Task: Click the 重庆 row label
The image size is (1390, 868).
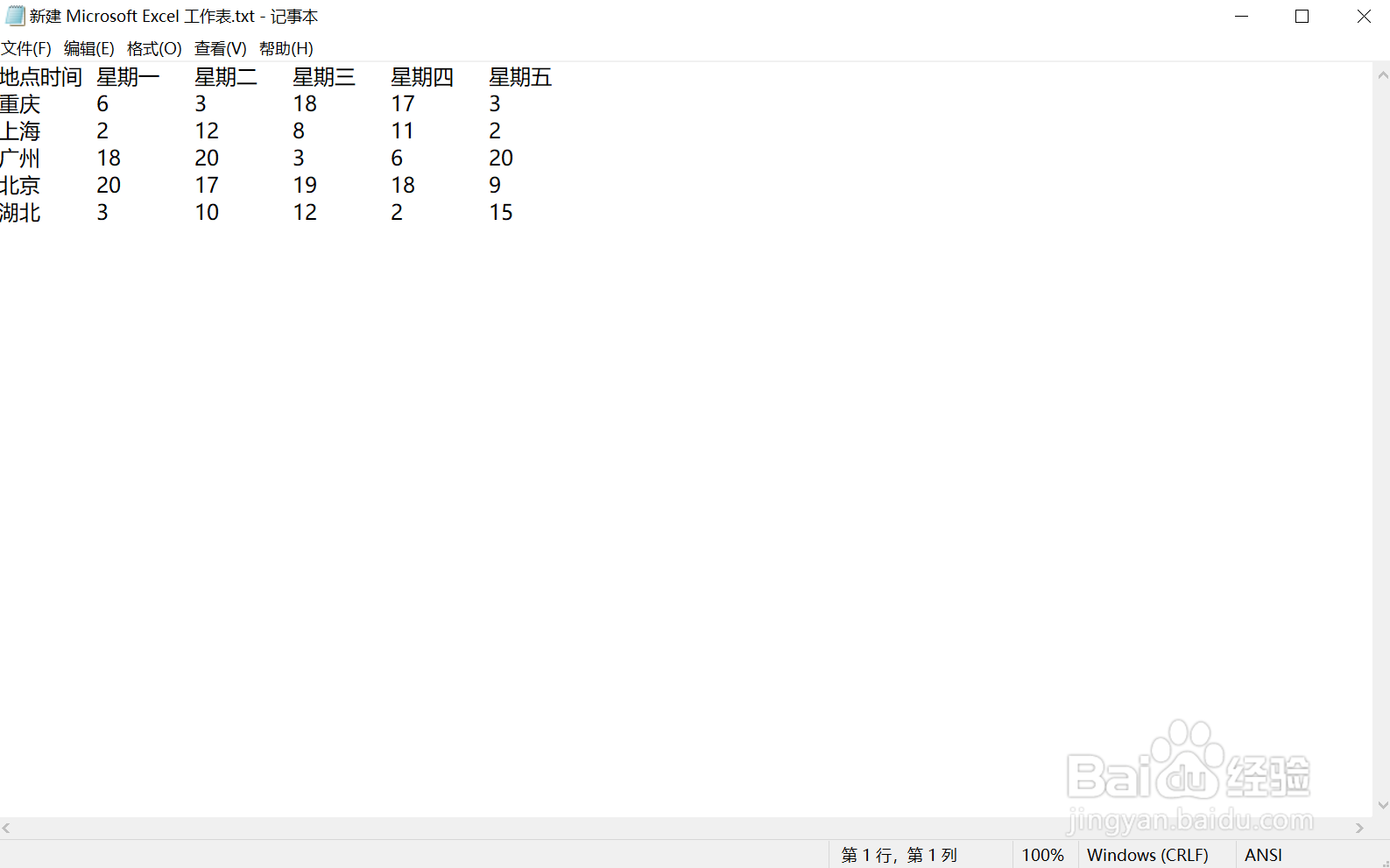Action: 20,104
